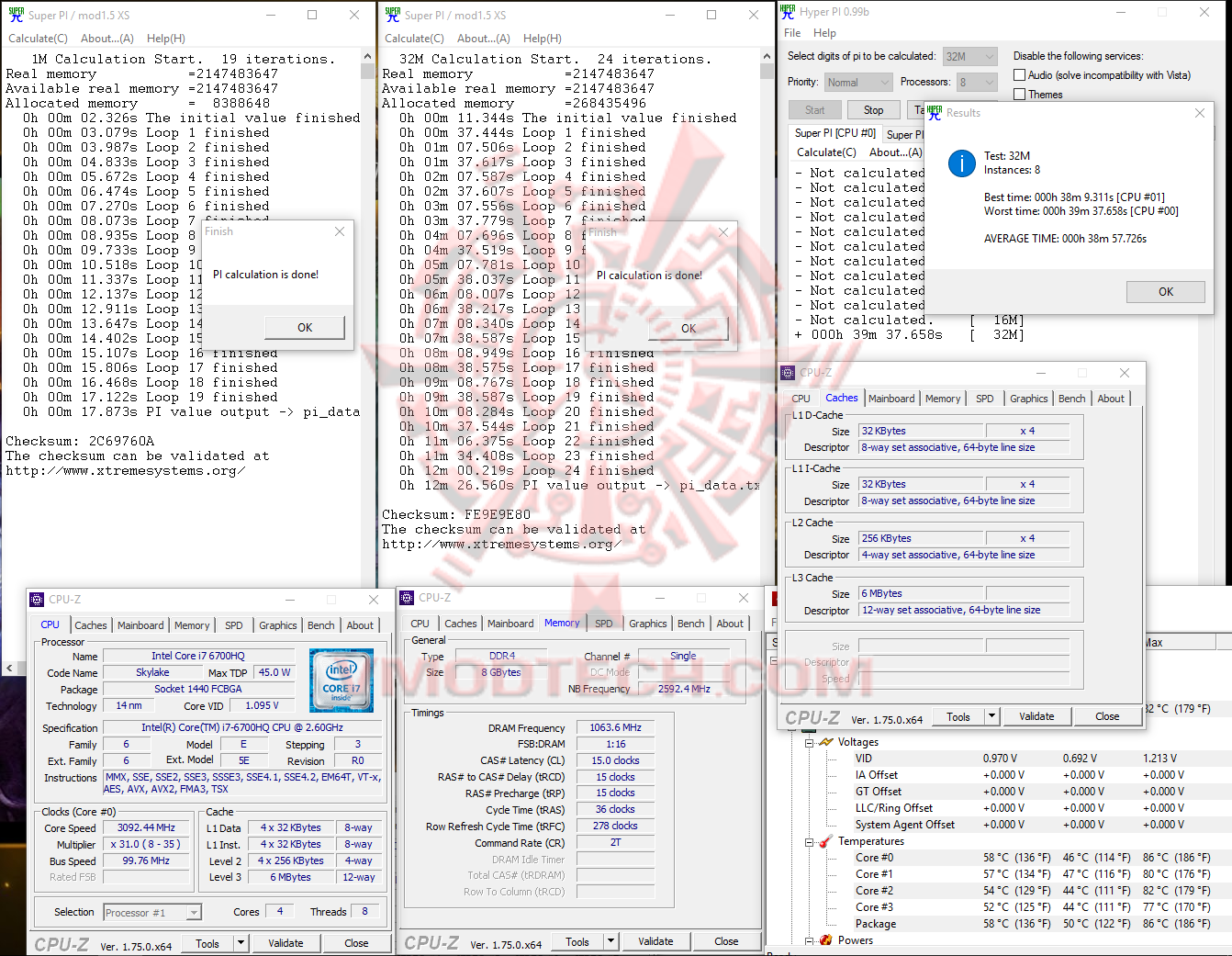Click the icon in the Results dialog title bar

(x=935, y=113)
